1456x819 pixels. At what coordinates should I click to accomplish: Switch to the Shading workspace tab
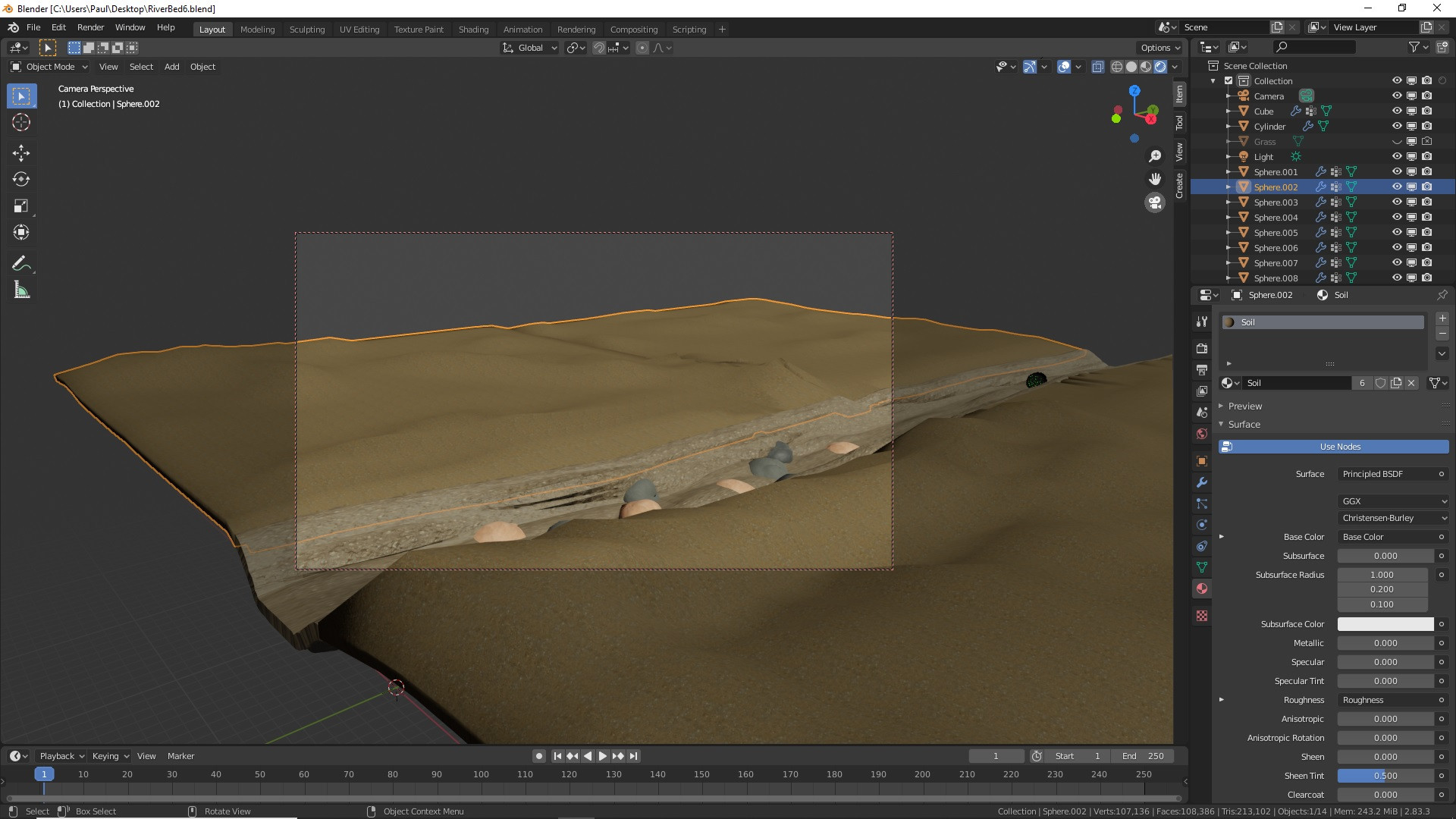tap(473, 30)
